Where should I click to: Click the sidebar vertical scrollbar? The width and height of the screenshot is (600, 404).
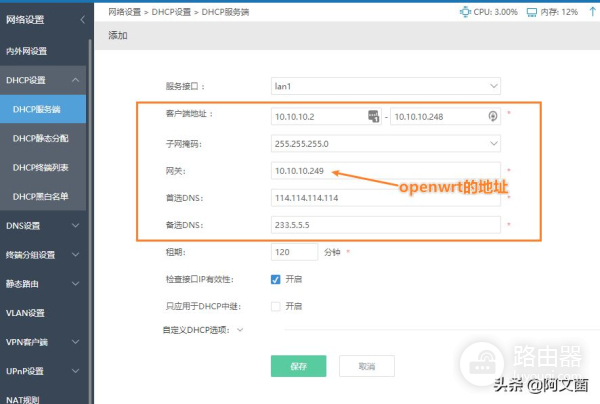(90, 221)
